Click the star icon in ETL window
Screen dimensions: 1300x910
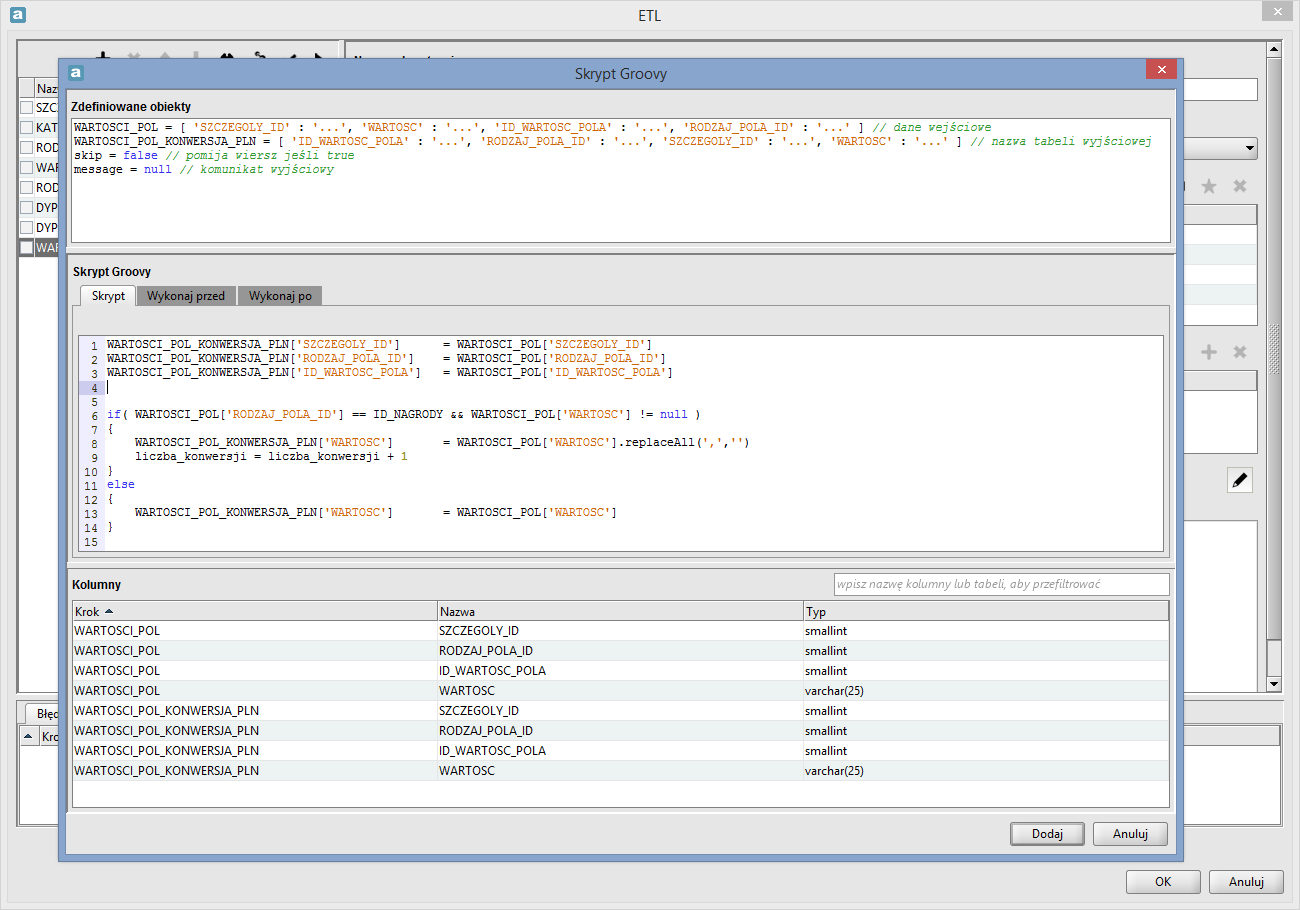1209,186
